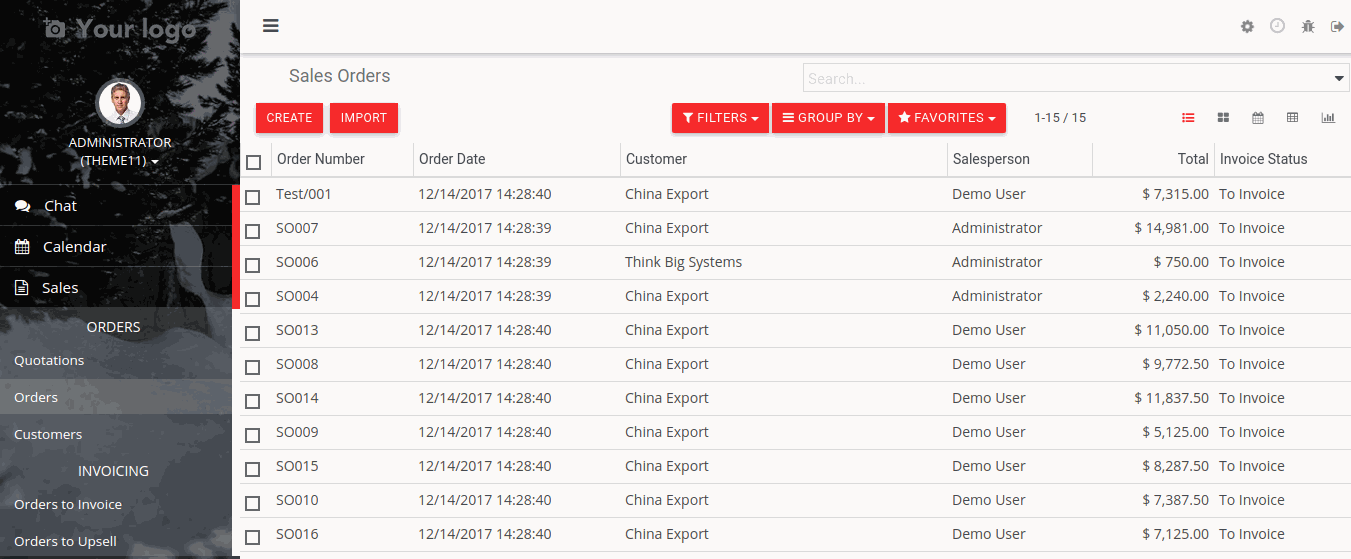This screenshot has width=1351, height=559.
Task: Switch to graph view
Action: click(1328, 118)
